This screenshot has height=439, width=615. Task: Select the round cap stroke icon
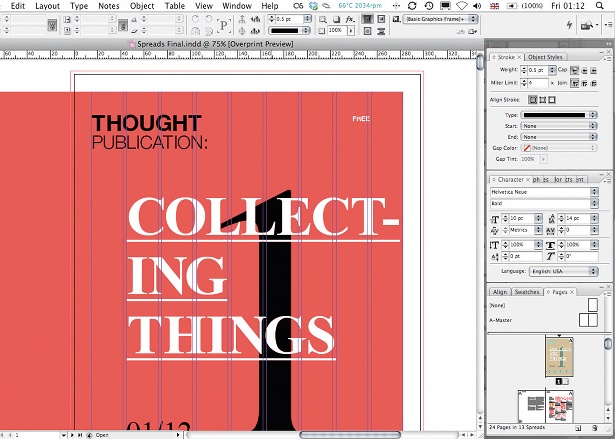[x=584, y=70]
